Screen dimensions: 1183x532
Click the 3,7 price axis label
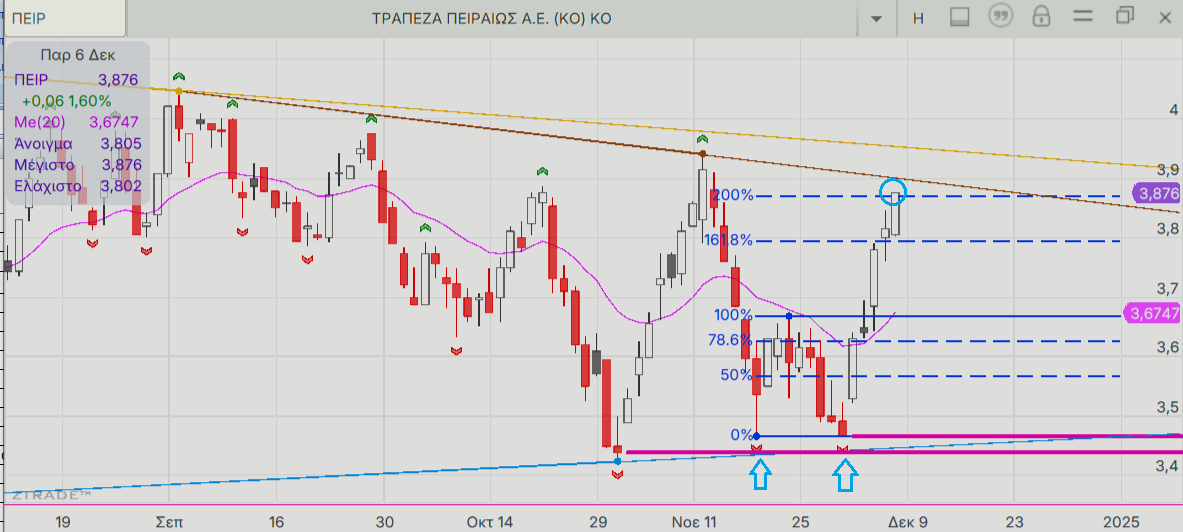1168,288
